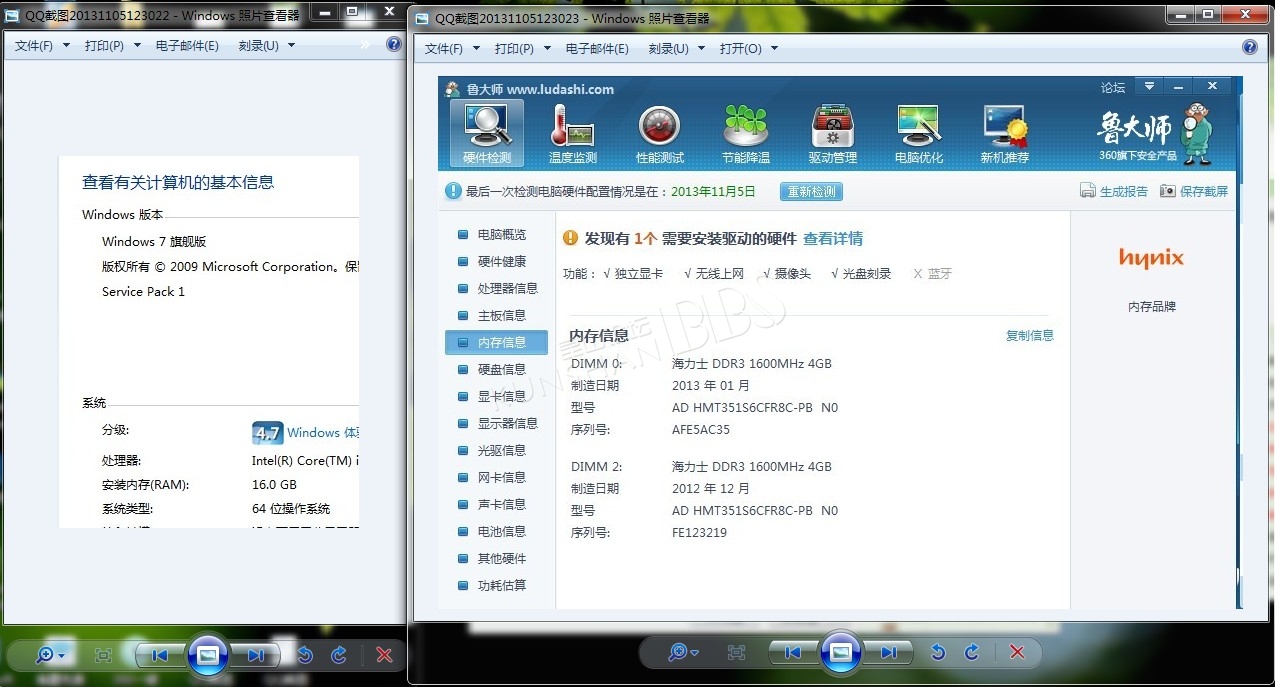Screen dimensions: 1275x687
Task: Open 硬件检测 hardware detection tool
Action: [x=487, y=133]
